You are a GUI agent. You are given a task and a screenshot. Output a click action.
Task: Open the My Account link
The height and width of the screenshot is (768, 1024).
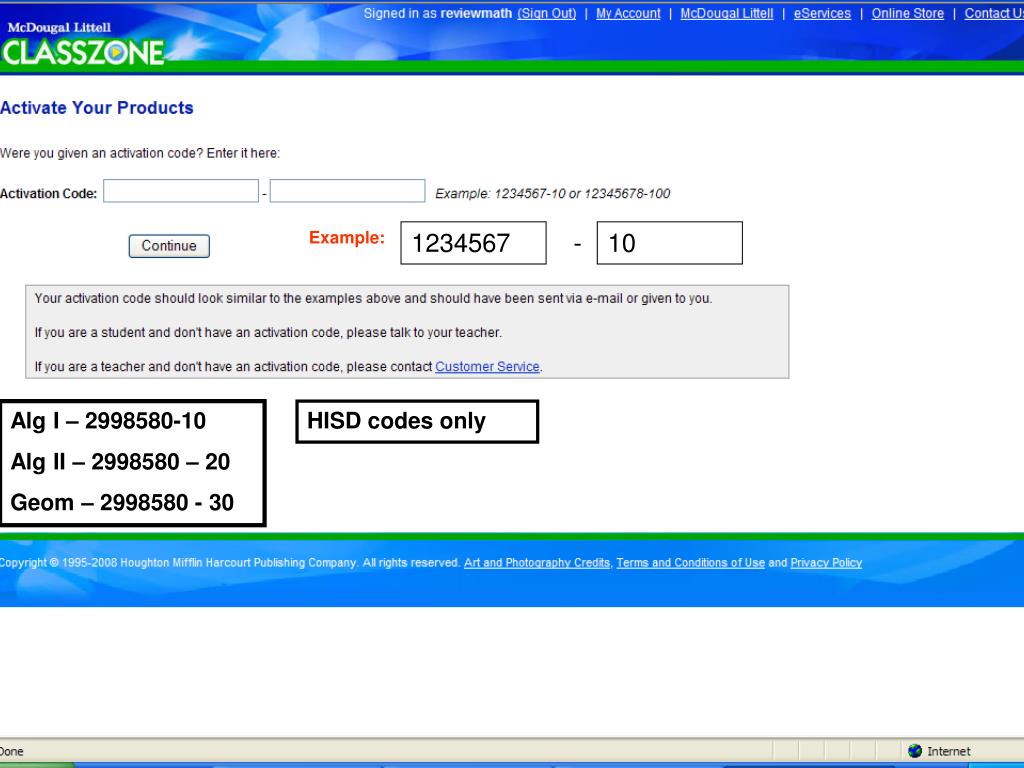[x=628, y=14]
